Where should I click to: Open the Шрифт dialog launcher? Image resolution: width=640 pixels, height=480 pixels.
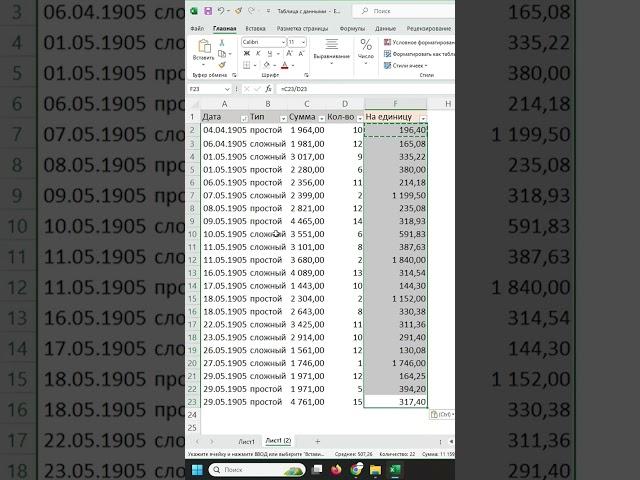pos(306,75)
